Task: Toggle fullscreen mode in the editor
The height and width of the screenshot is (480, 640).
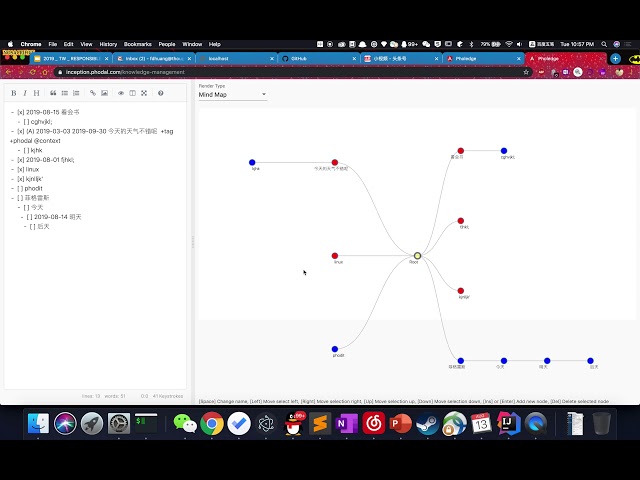Action: pos(144,93)
